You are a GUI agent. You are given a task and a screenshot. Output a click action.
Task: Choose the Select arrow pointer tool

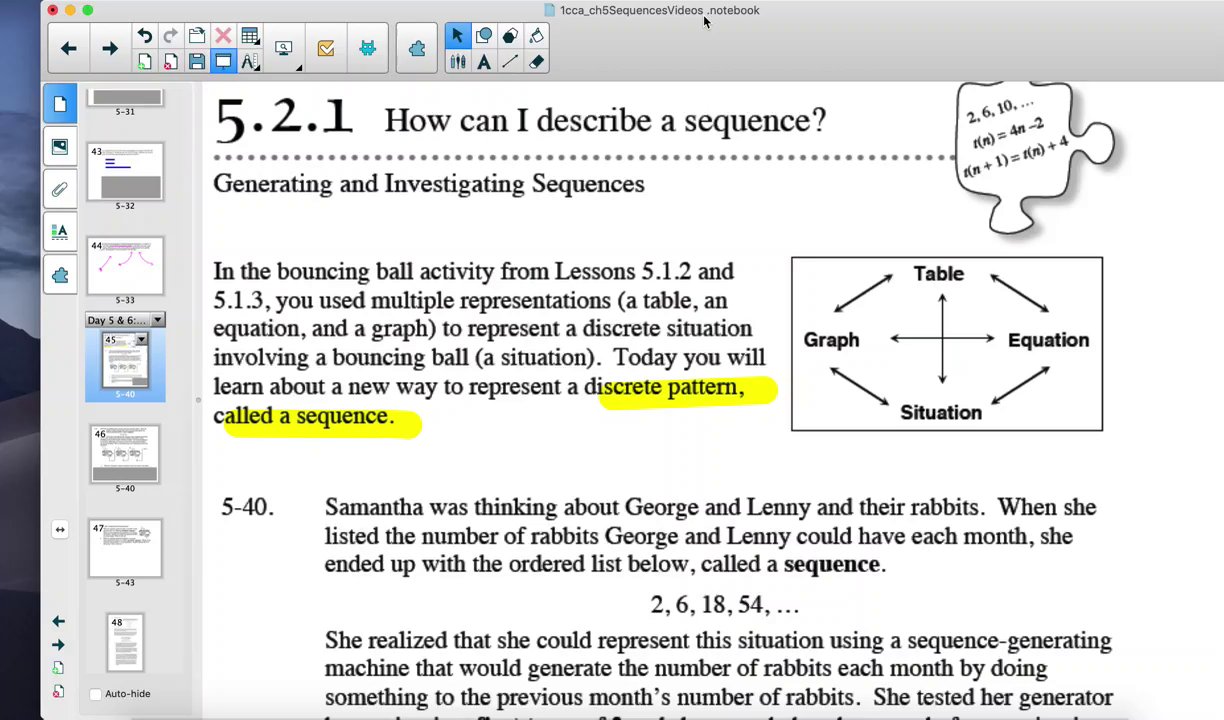tap(457, 36)
